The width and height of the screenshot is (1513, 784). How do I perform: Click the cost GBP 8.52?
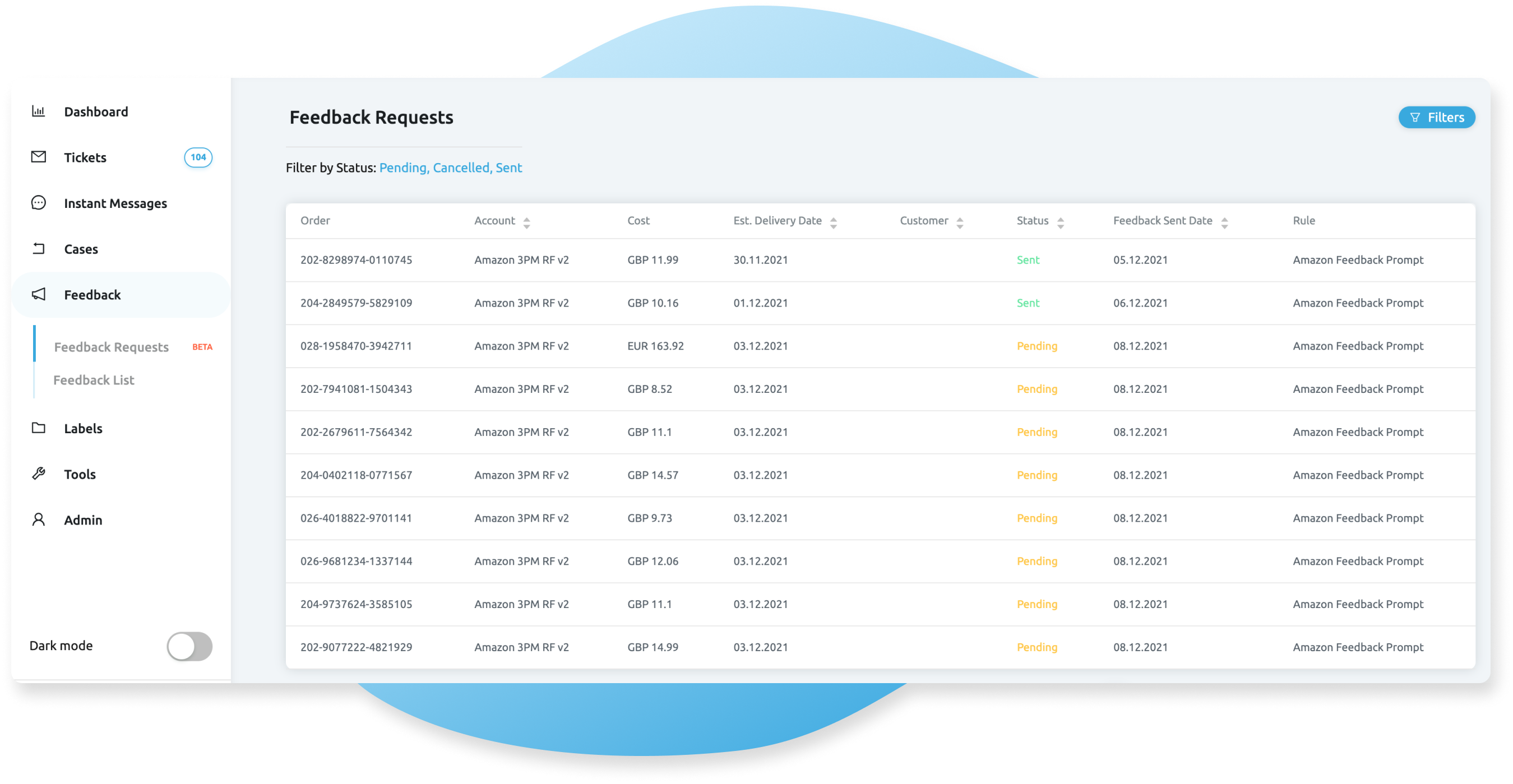pos(650,389)
